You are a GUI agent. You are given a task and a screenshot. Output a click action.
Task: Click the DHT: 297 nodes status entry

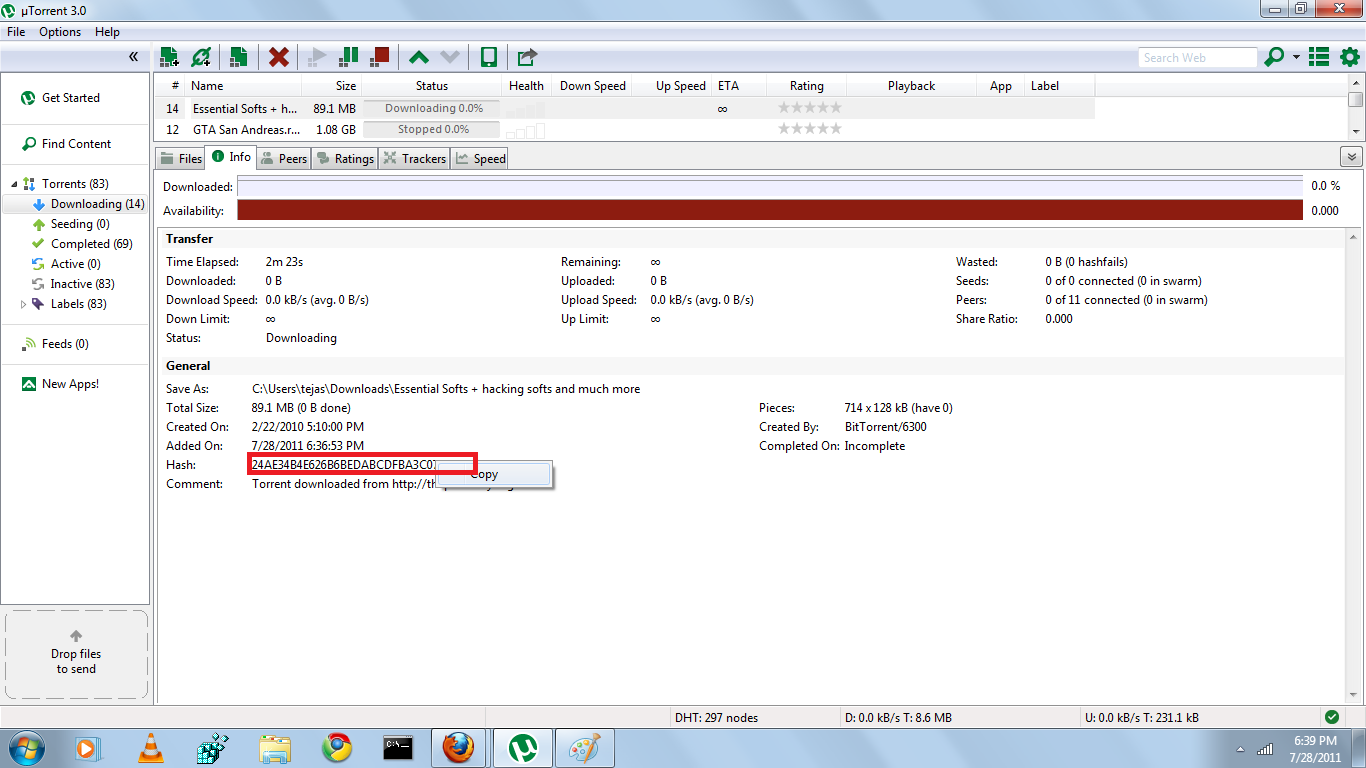[x=716, y=718]
